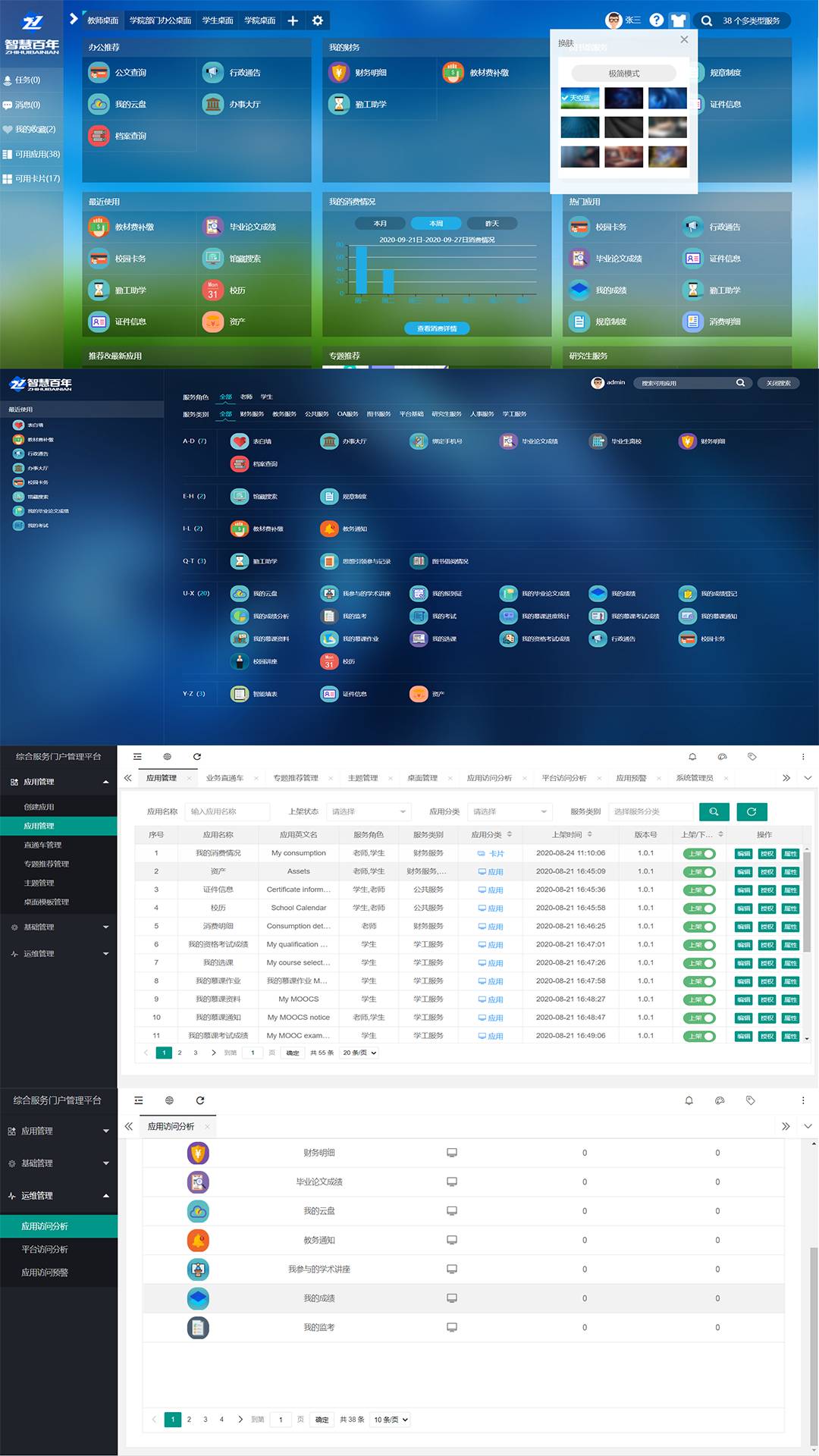The width and height of the screenshot is (819, 1456).
Task: Open the 上架状态 dropdown
Action: 369,811
